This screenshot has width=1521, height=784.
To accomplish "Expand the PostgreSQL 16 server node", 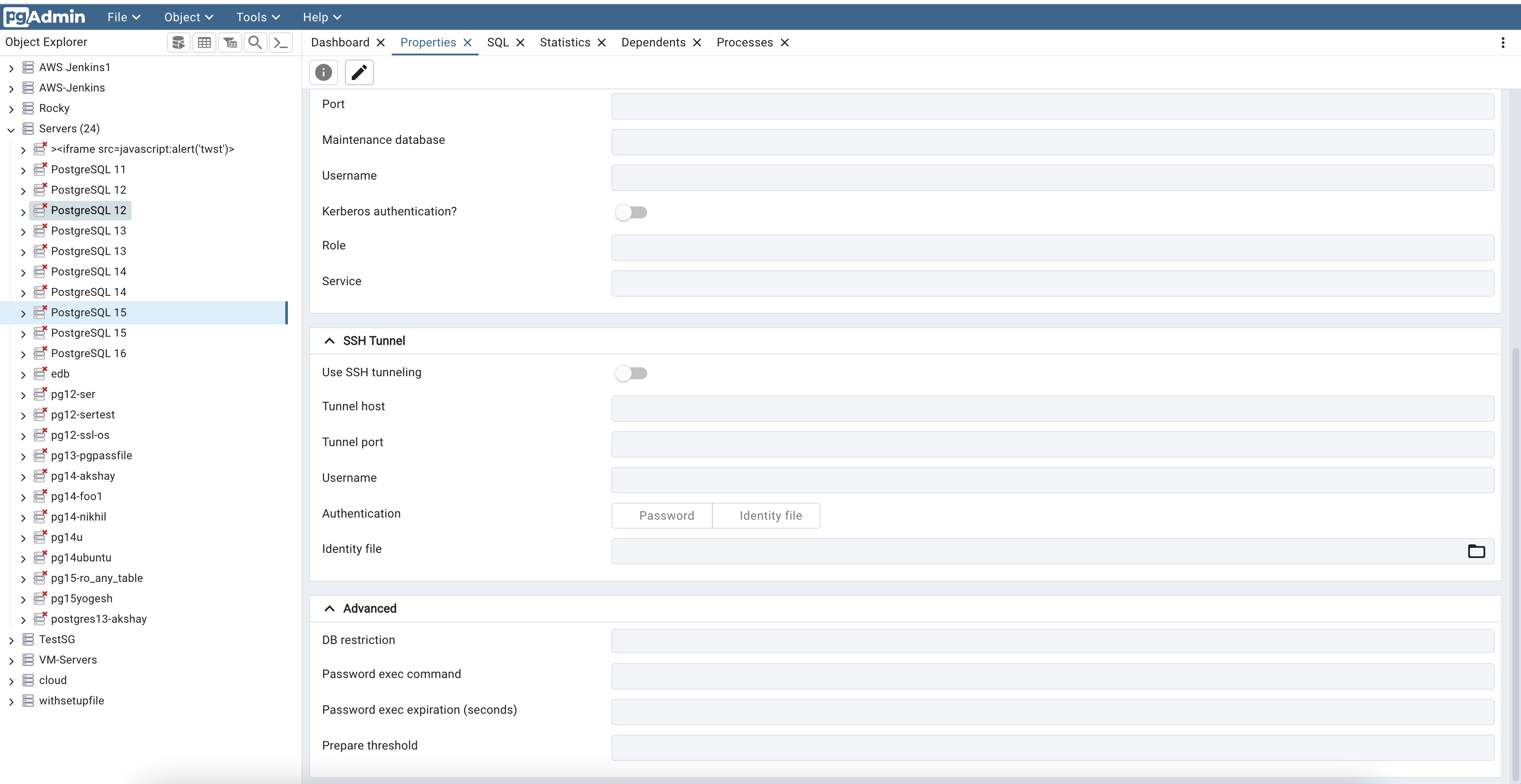I will pyautogui.click(x=23, y=353).
